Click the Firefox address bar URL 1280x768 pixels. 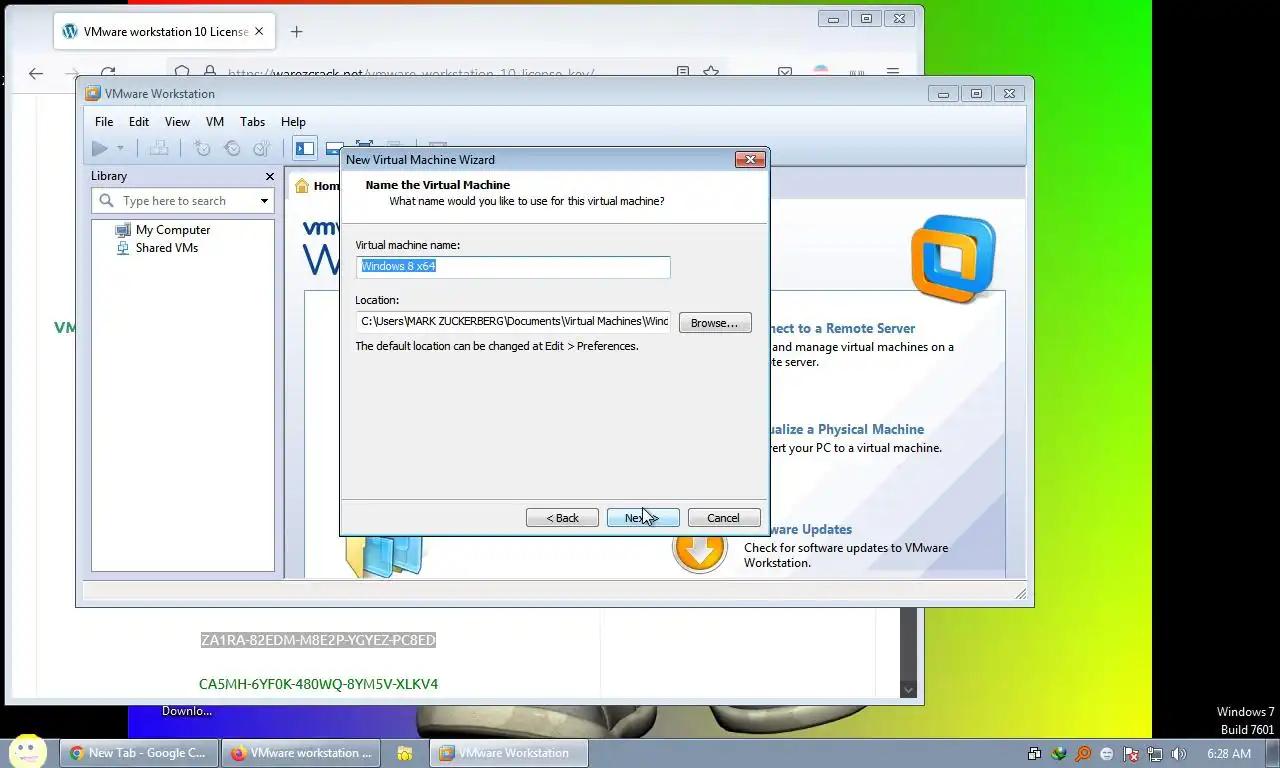click(x=411, y=73)
